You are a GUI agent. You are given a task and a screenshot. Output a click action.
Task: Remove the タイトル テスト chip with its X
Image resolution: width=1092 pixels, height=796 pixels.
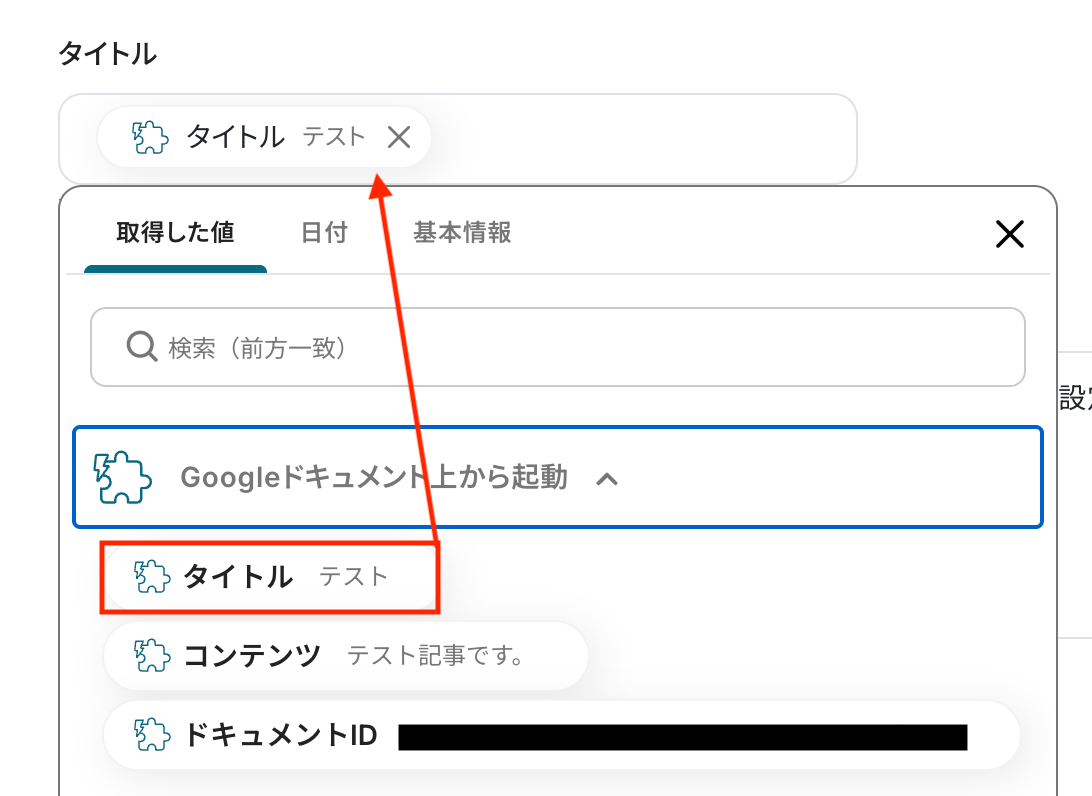coord(399,137)
